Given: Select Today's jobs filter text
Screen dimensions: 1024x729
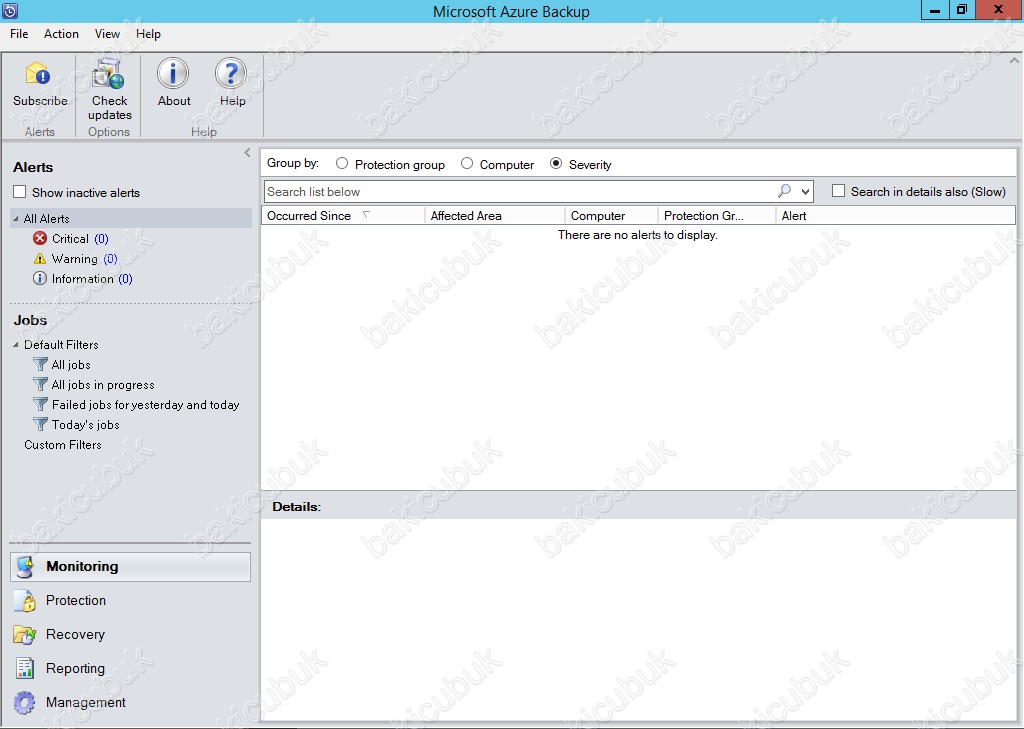Looking at the screenshot, I should click(x=86, y=425).
